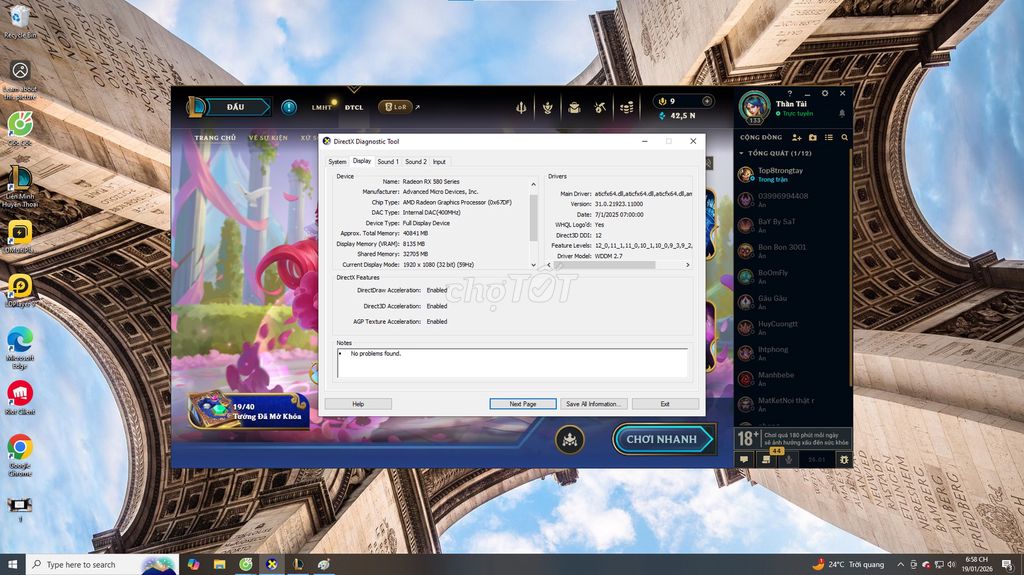Open the Store coins icon
The height and width of the screenshot is (575, 1024).
(627, 107)
